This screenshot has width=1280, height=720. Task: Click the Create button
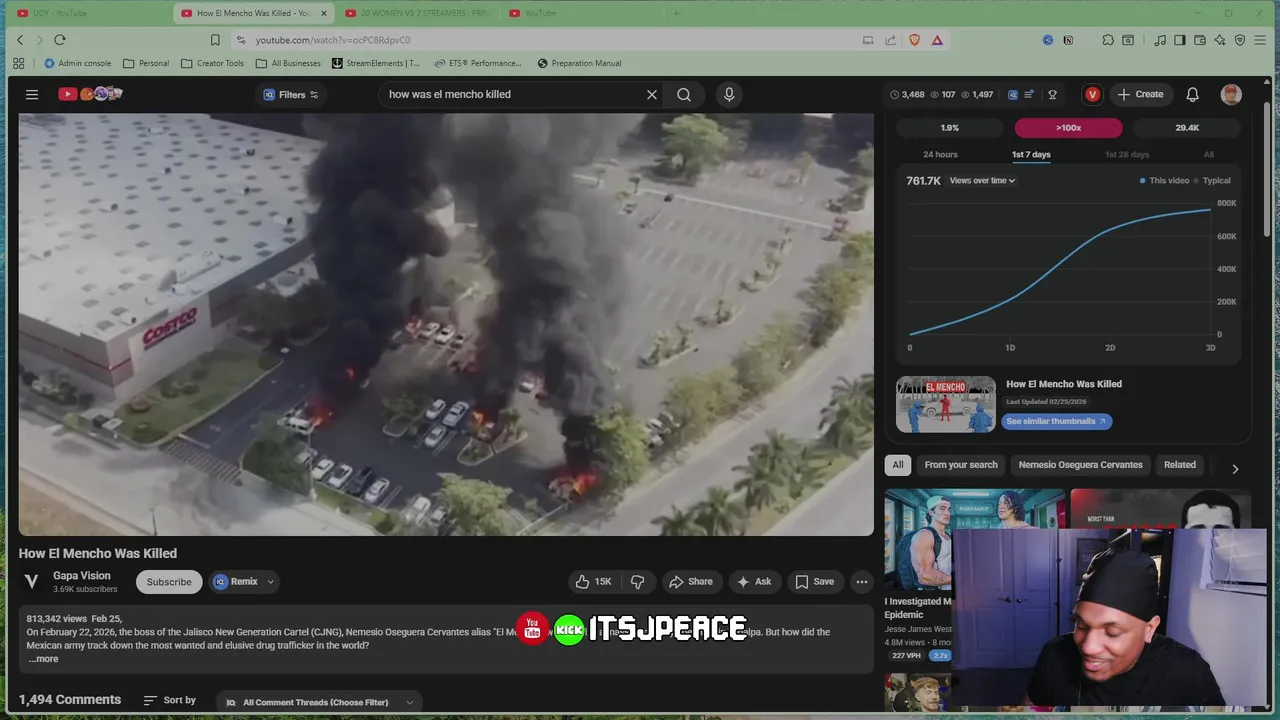point(1141,94)
